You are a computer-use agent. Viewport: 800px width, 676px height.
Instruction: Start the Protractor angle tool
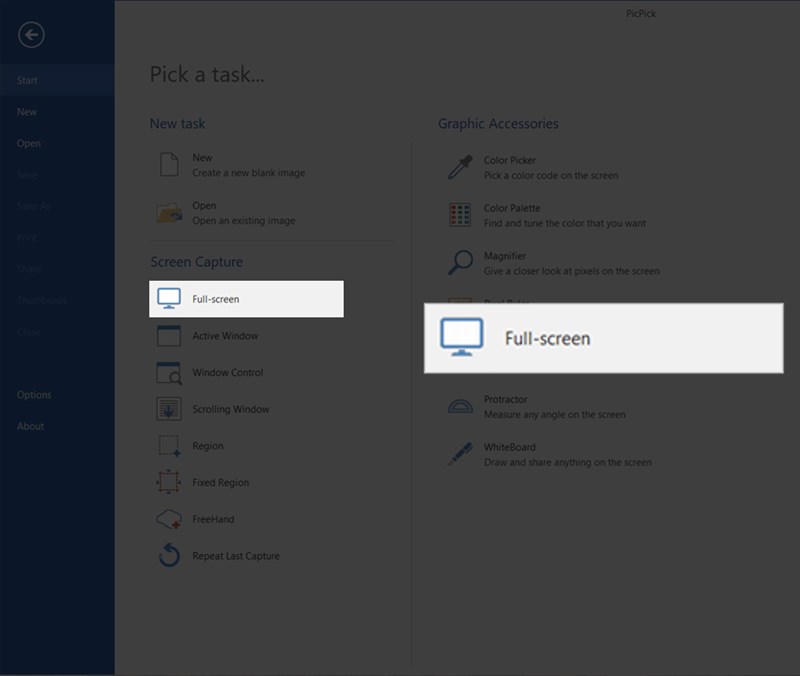459,407
